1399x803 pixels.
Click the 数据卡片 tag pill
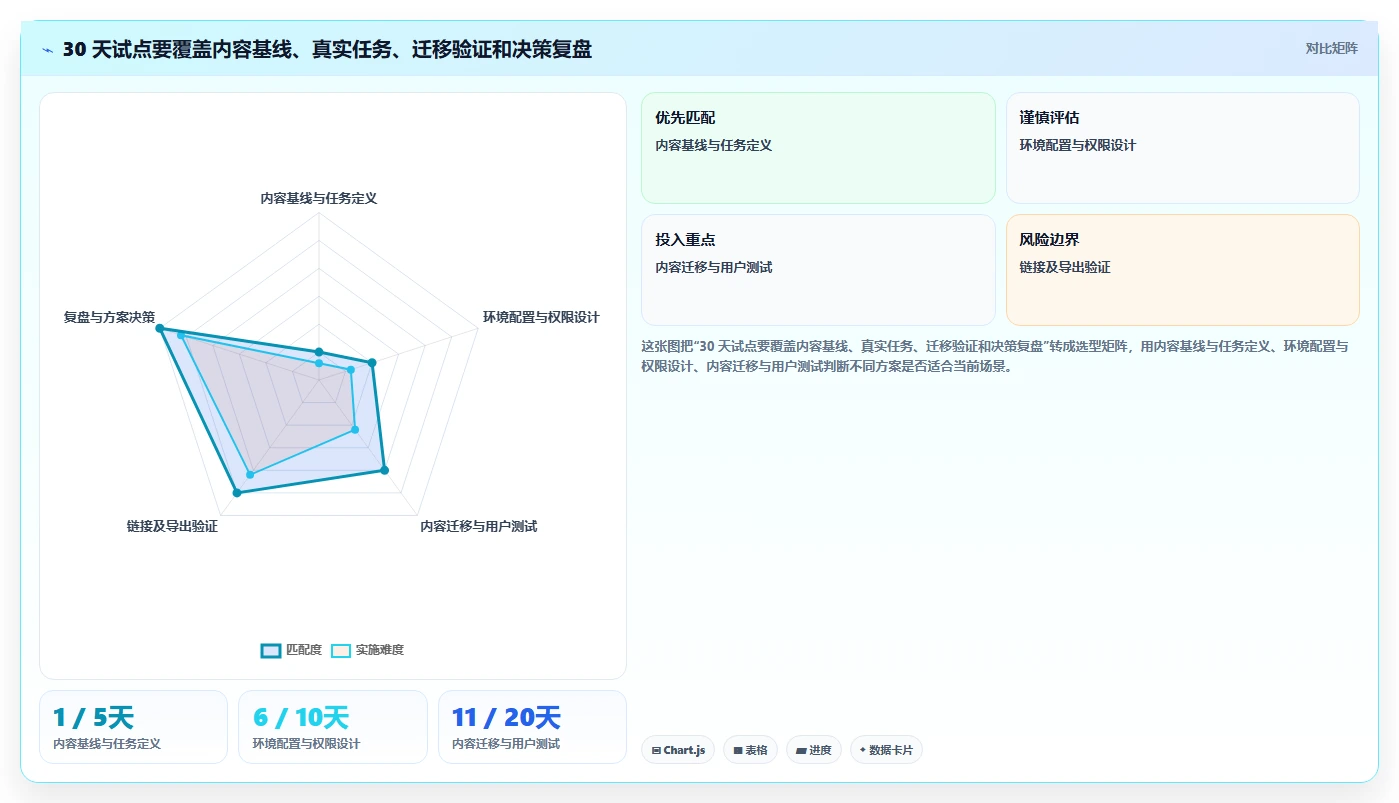886,750
